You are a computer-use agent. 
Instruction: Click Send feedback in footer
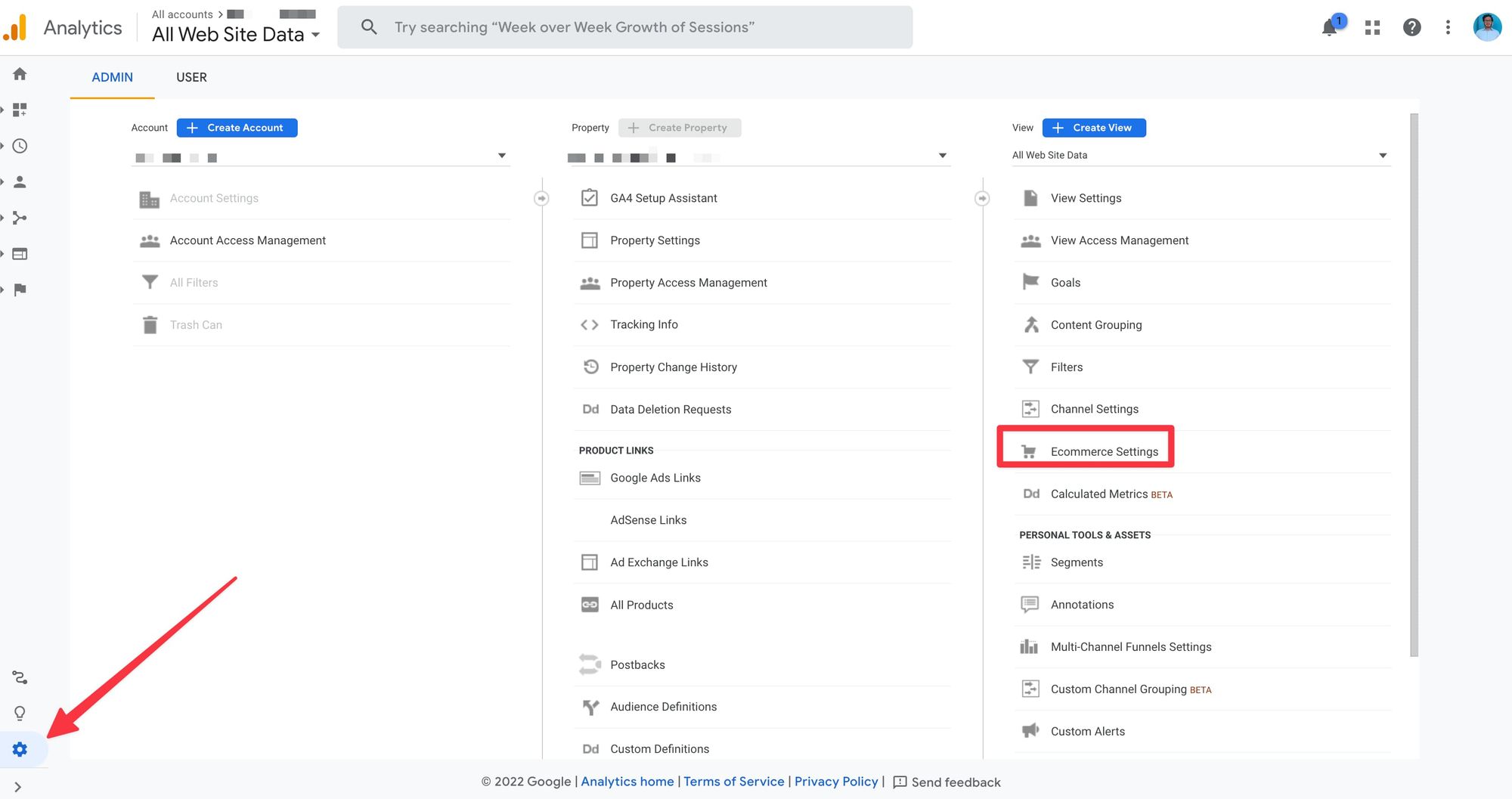coord(947,782)
